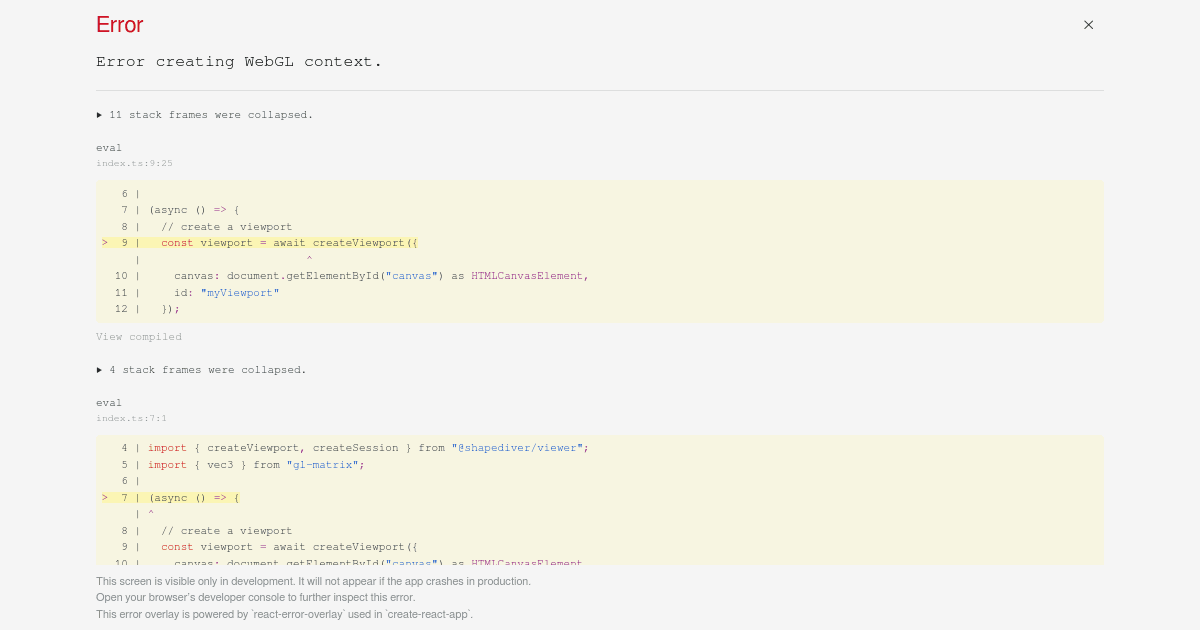
Task: Click line 12 closing '});' code
Action: (x=171, y=309)
